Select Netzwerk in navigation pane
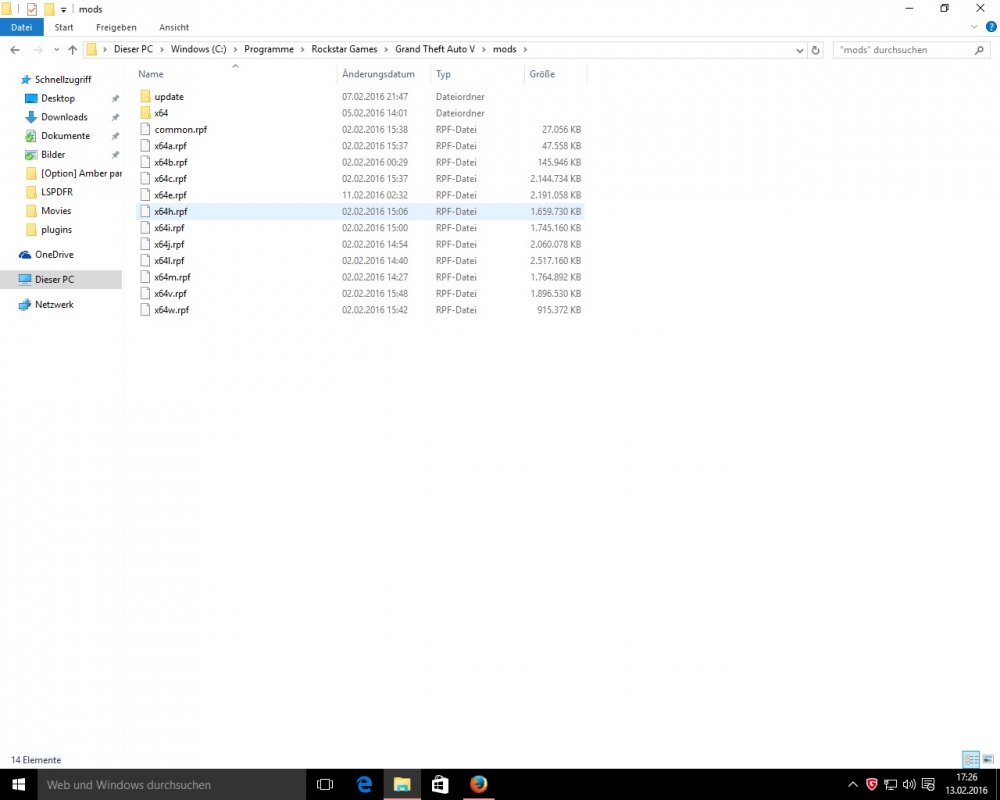This screenshot has width=1000, height=800. coord(54,304)
